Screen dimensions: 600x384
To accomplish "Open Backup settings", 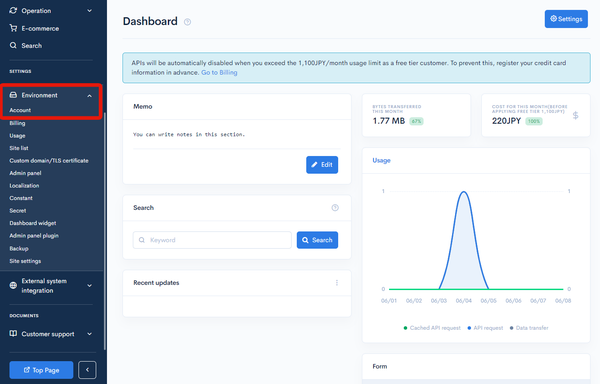I will pyautogui.click(x=19, y=249).
